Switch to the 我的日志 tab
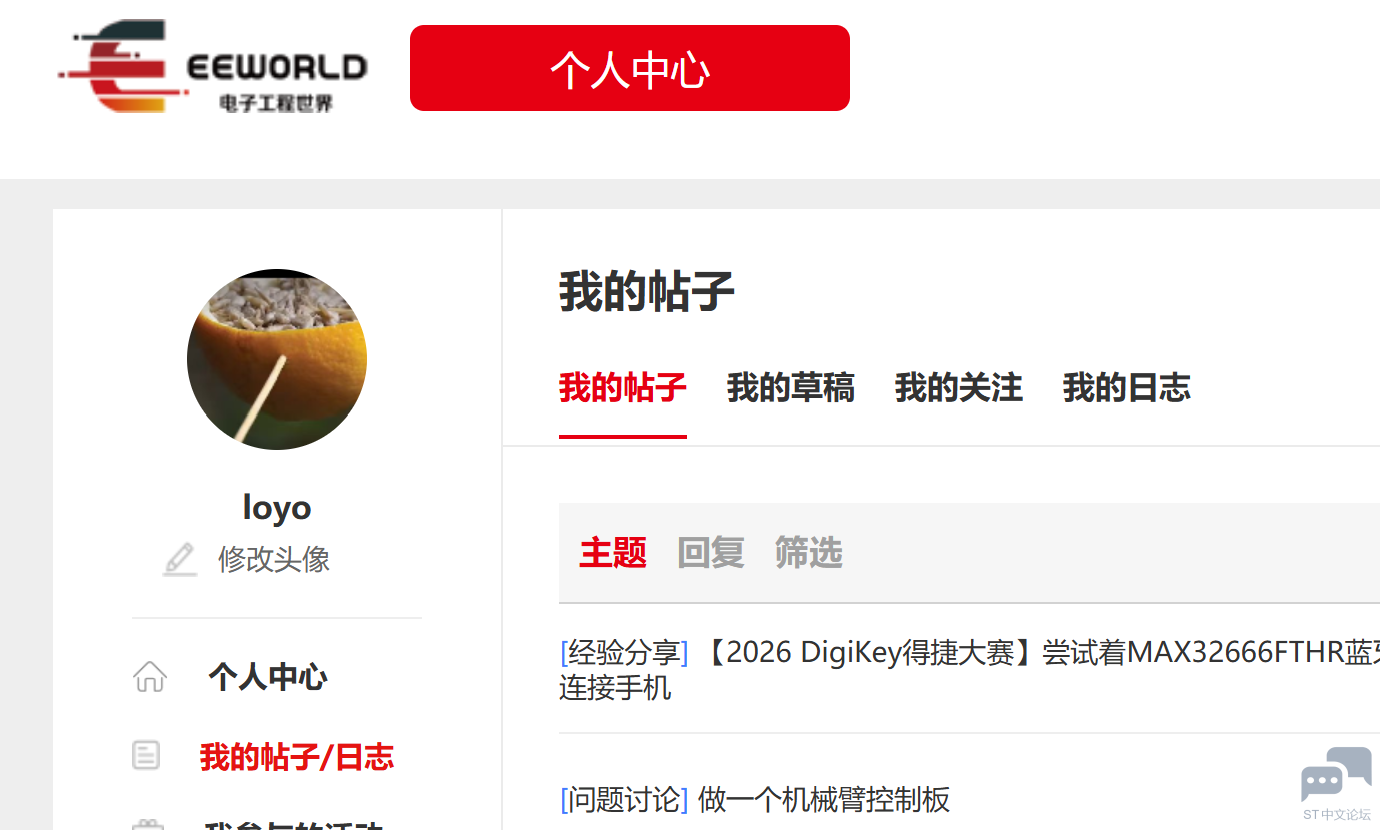Viewport: 1380px width, 830px height. (1127, 388)
